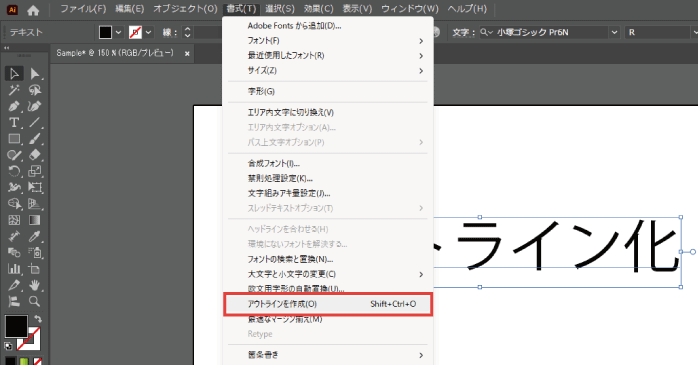
Task: Select the Symbol Sprayer tool
Action: click(x=35, y=253)
